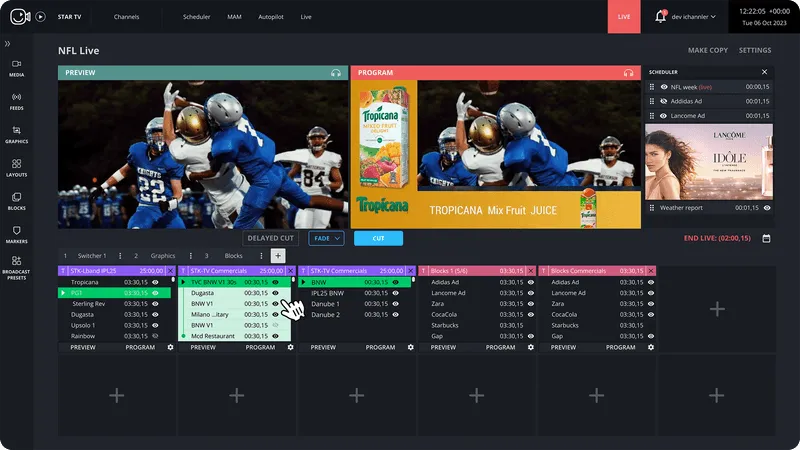Open settings gear of Blocks Commercials panel
800x450 pixels.
pos(651,347)
